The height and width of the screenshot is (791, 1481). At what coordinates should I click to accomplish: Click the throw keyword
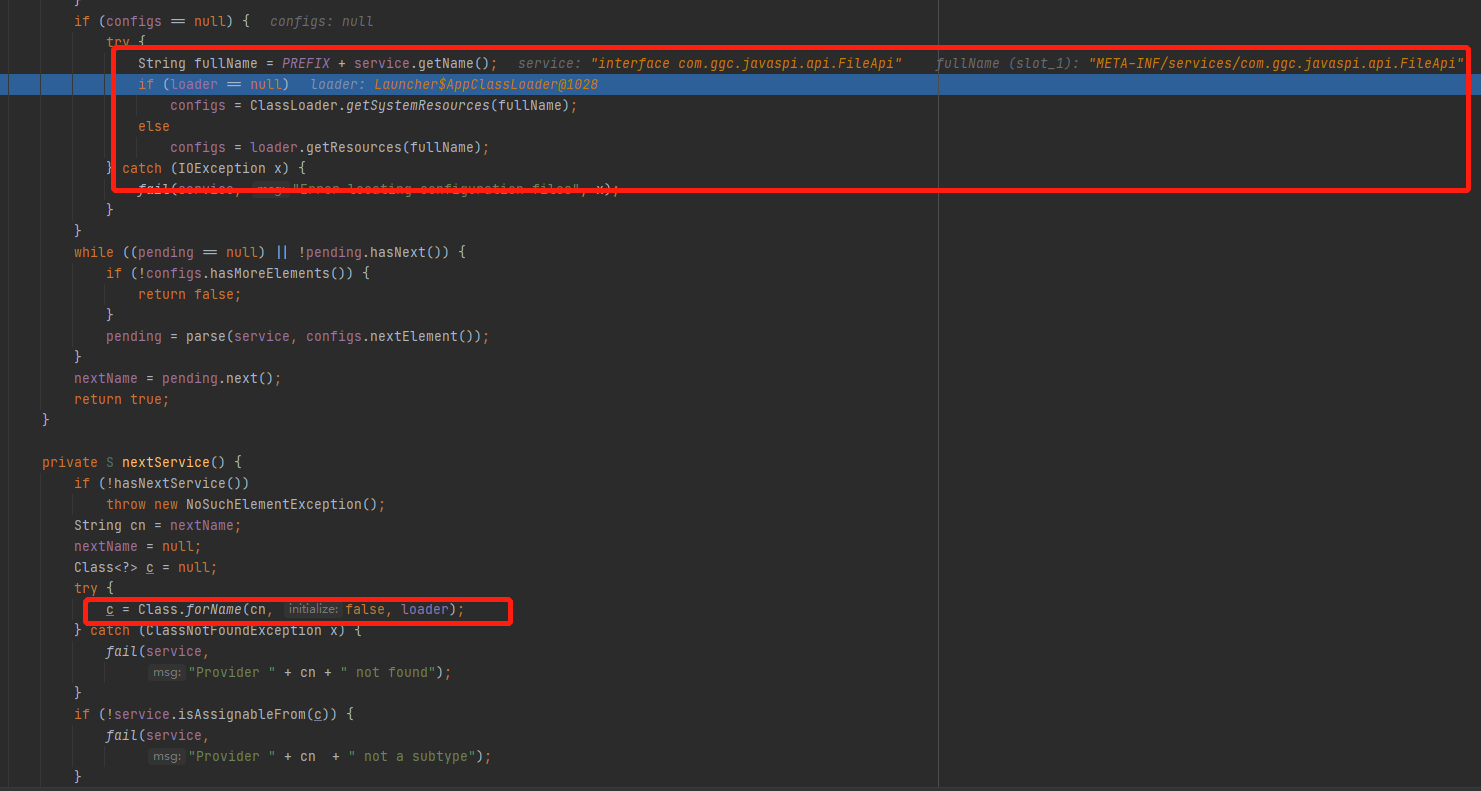[126, 504]
